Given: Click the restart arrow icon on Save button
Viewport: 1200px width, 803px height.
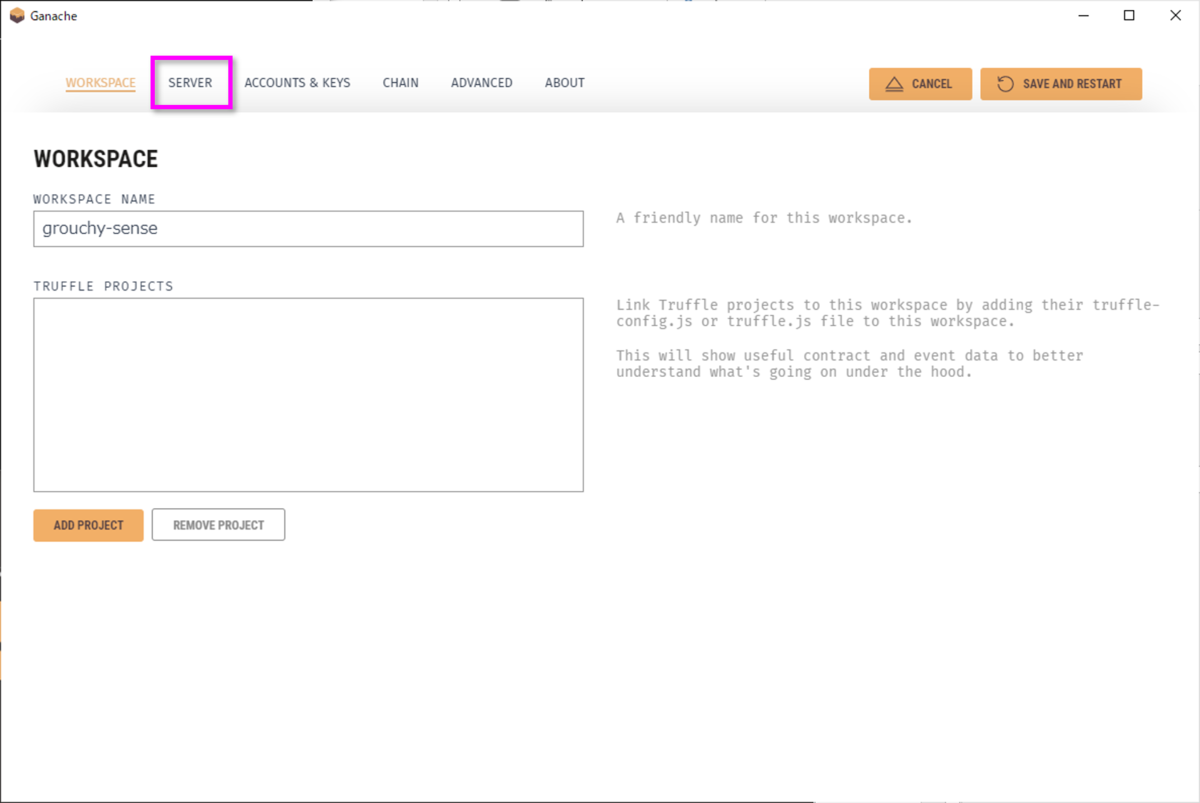Looking at the screenshot, I should 1006,84.
